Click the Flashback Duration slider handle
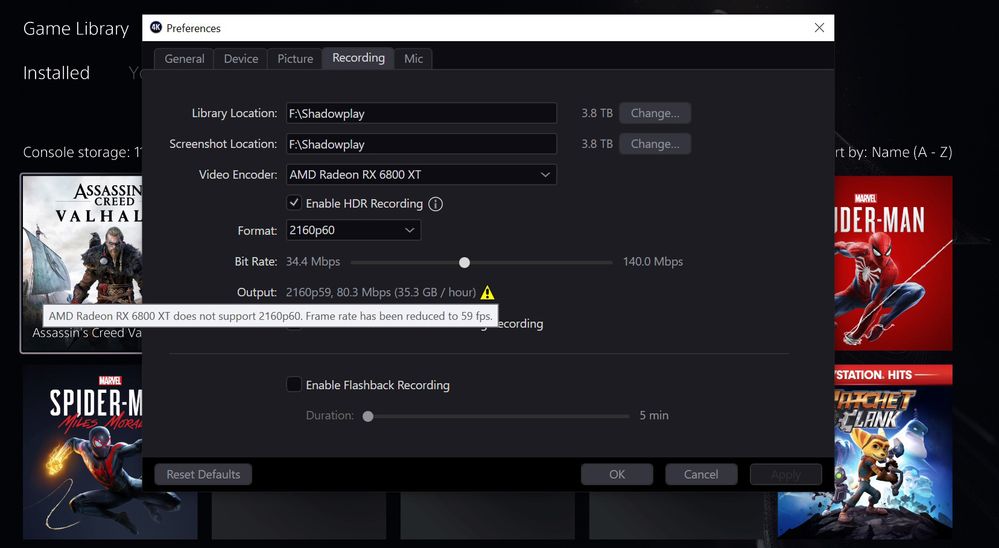 point(368,416)
